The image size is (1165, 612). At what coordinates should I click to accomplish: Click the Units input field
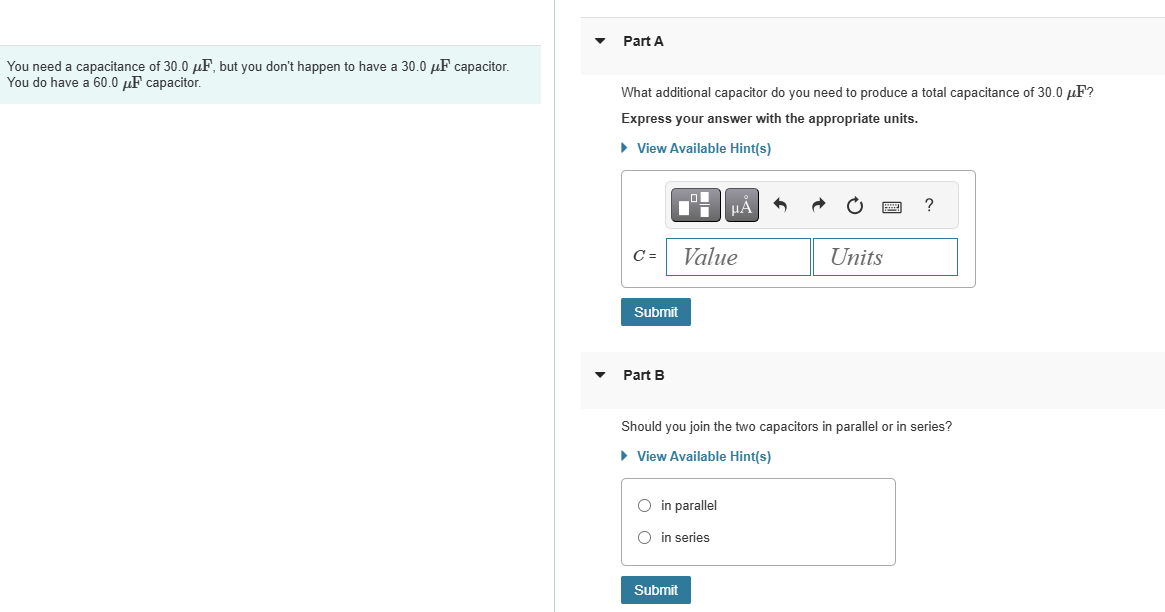[886, 257]
